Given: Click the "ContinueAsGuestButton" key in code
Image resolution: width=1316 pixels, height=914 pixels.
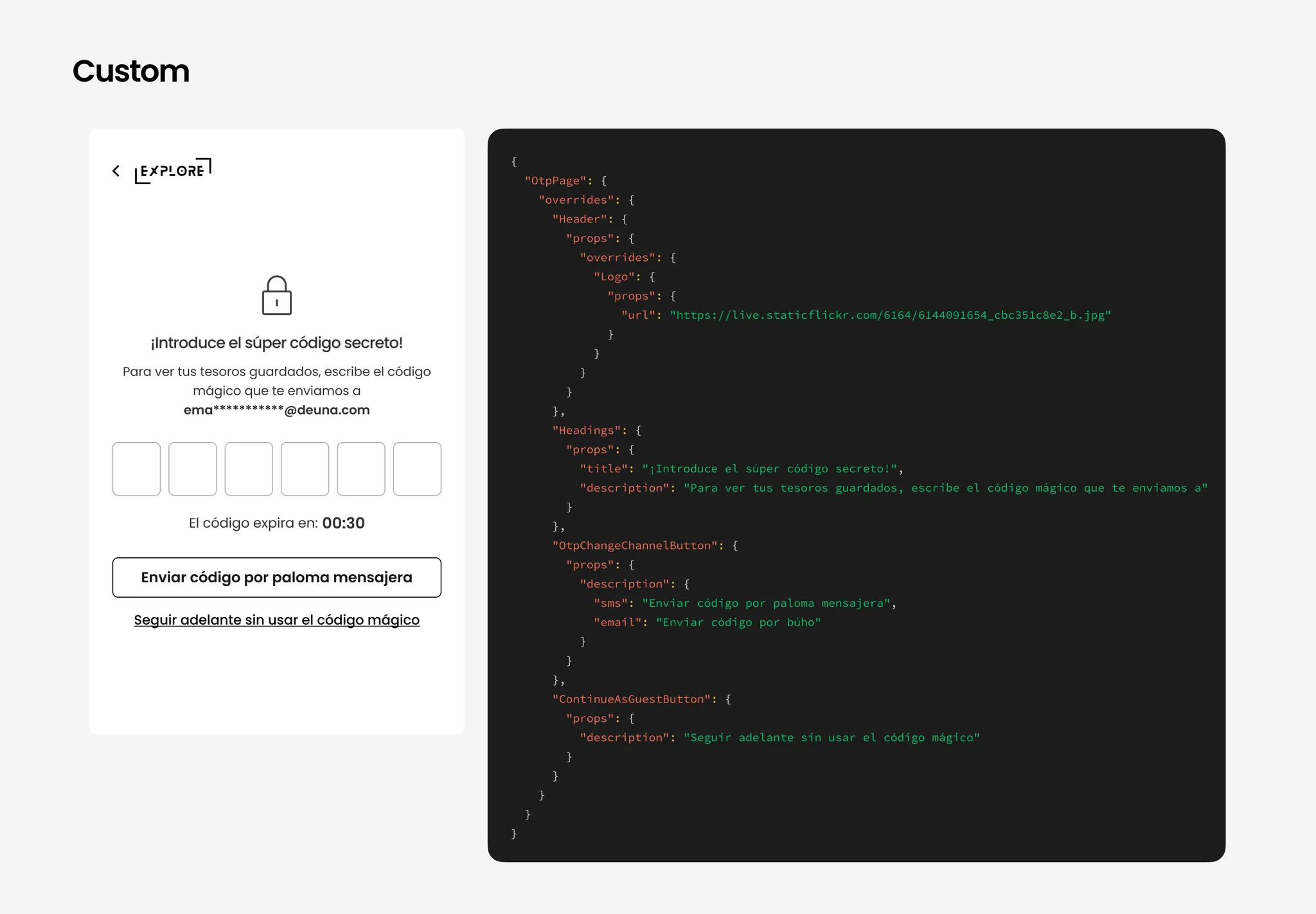Looking at the screenshot, I should [632, 699].
